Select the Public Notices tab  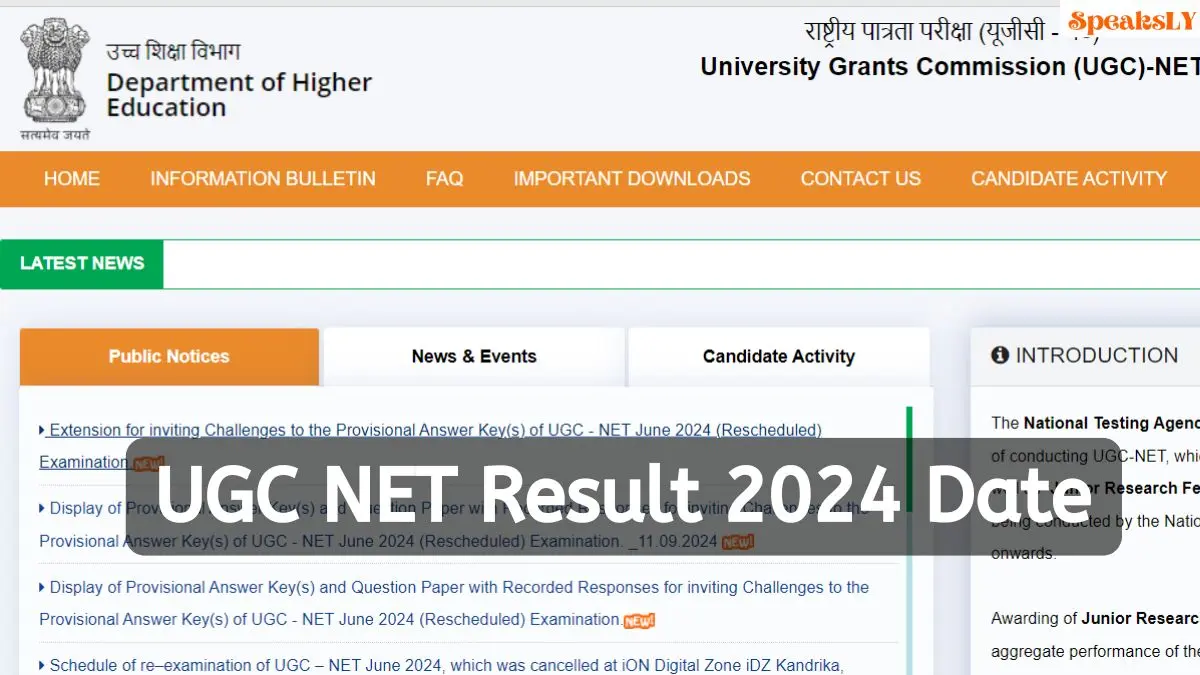tap(168, 356)
